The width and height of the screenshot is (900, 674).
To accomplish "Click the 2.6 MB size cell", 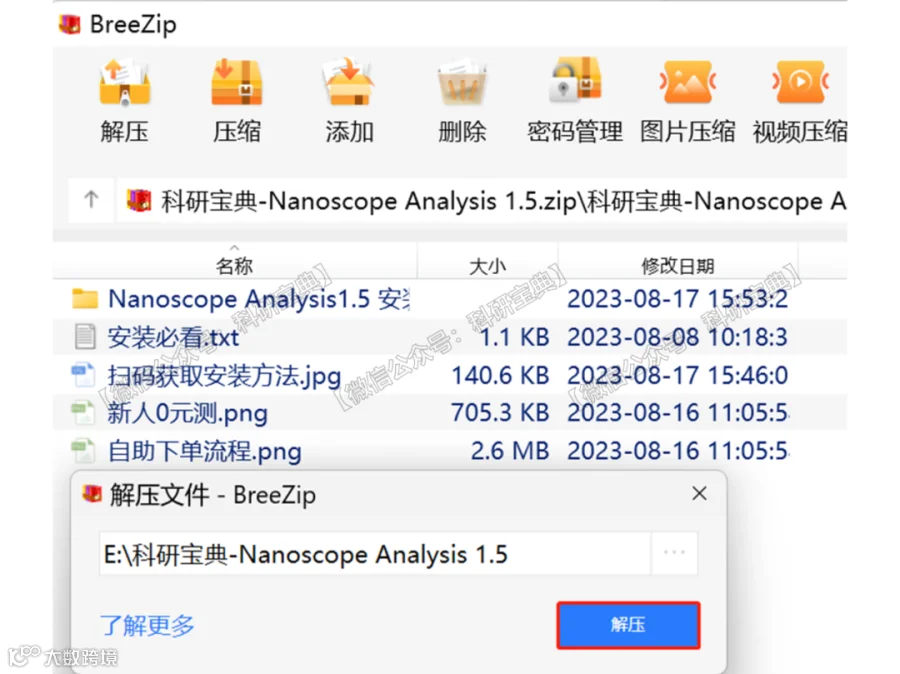I will coord(510,451).
